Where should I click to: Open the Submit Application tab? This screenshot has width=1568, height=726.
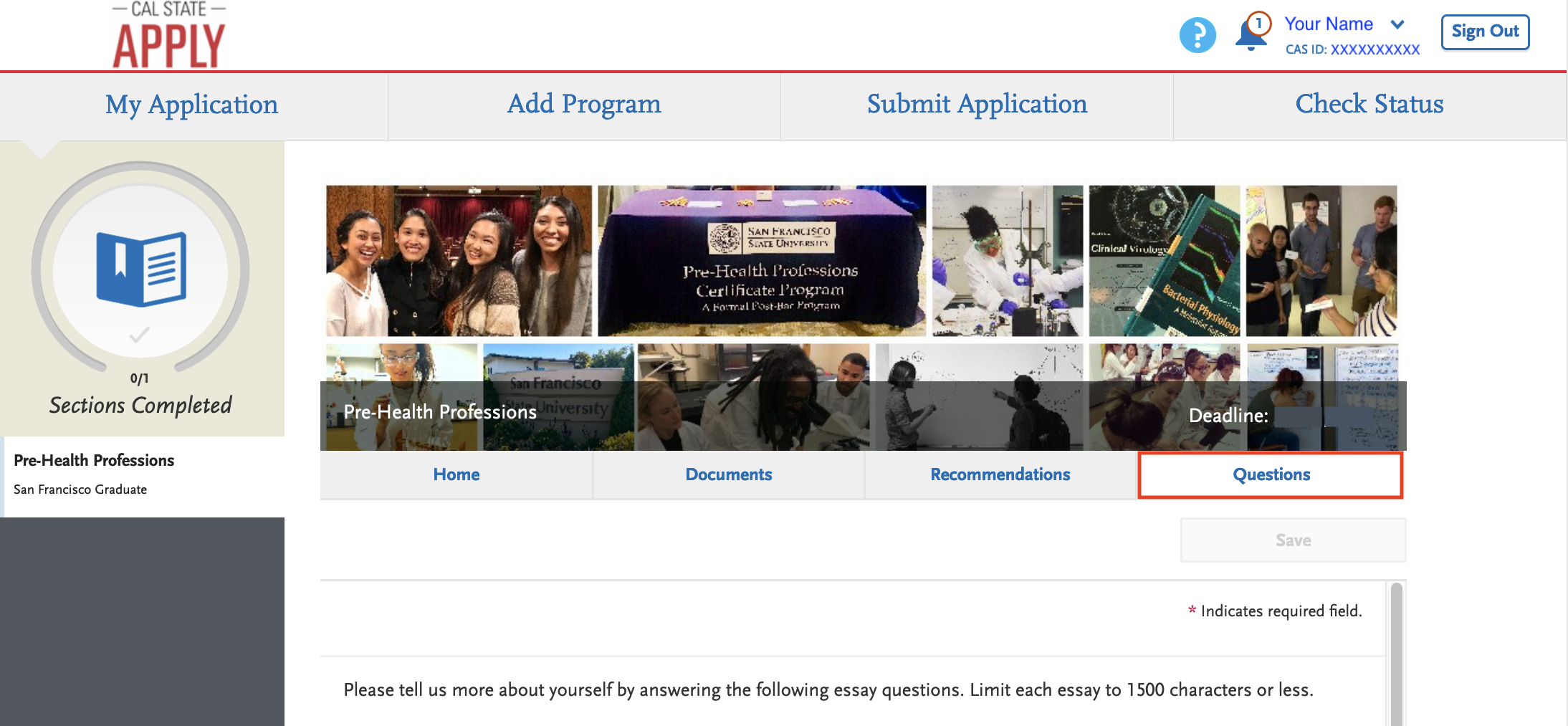(x=977, y=105)
